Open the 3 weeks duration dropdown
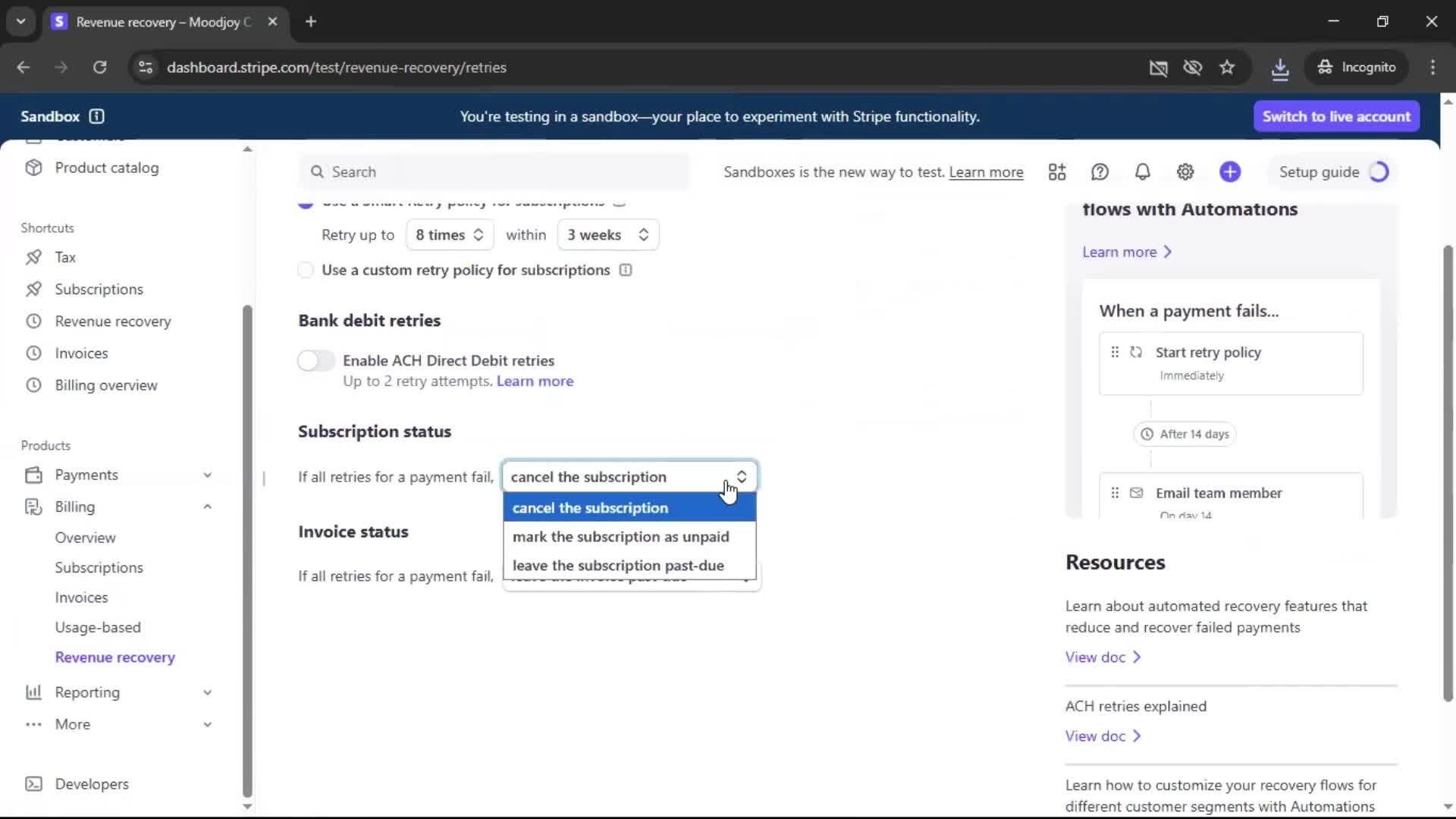 point(607,235)
